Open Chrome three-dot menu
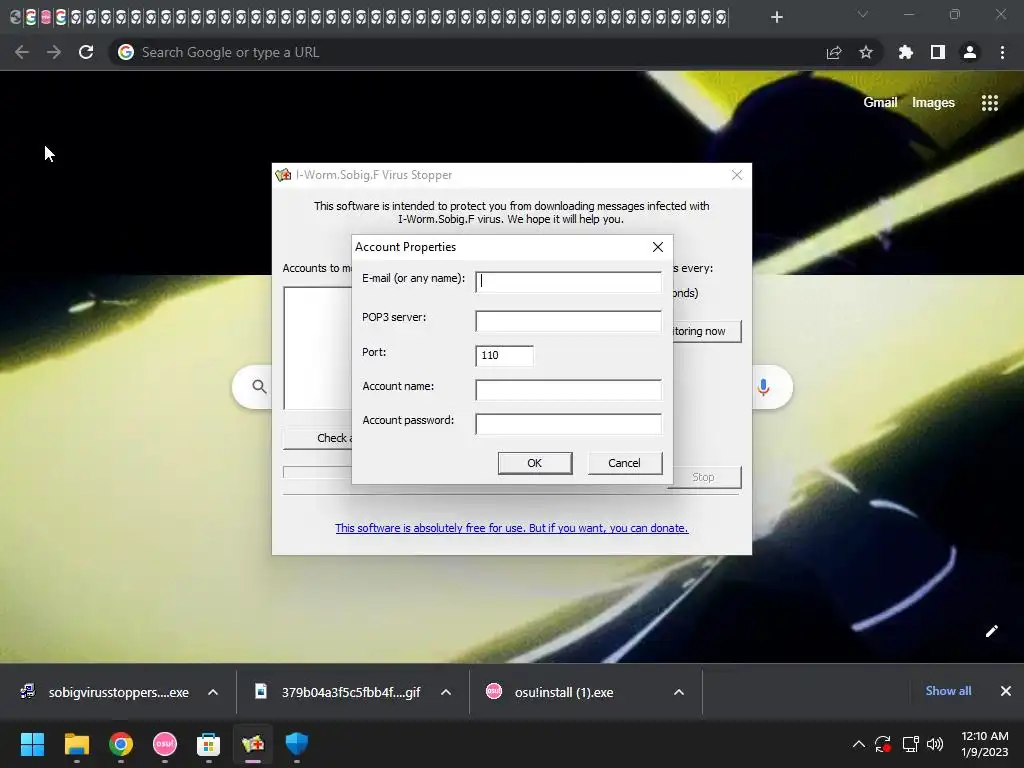Viewport: 1024px width, 768px height. (x=1002, y=52)
